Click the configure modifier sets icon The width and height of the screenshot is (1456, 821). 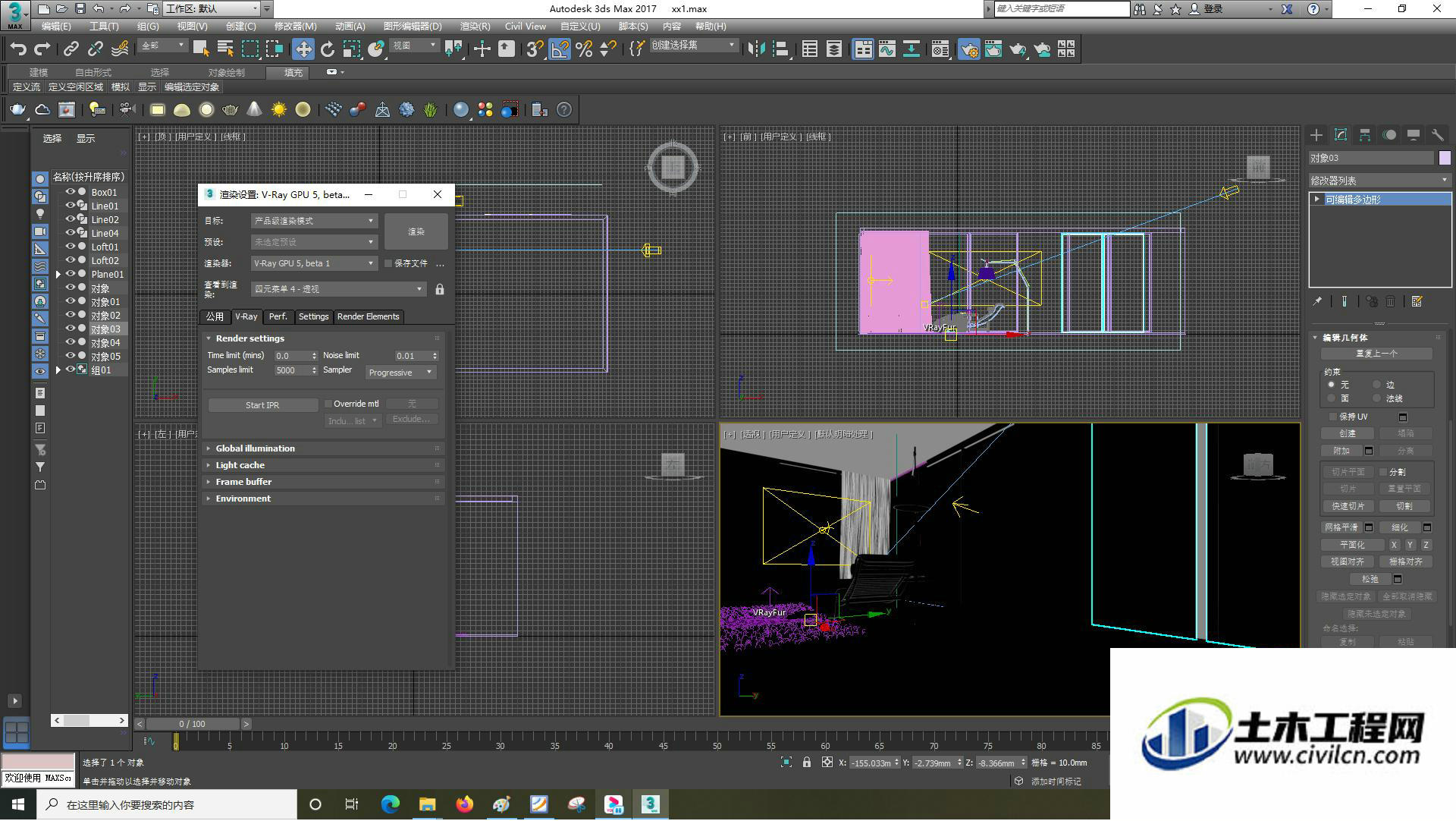point(1417,302)
